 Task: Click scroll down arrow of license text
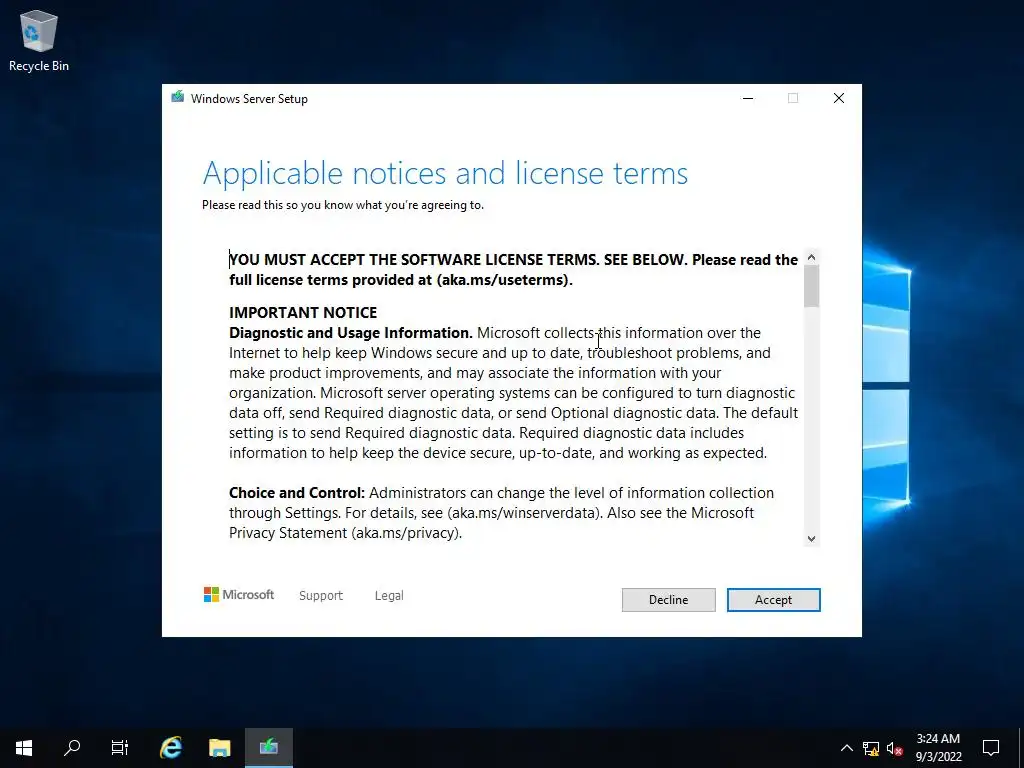tap(811, 539)
